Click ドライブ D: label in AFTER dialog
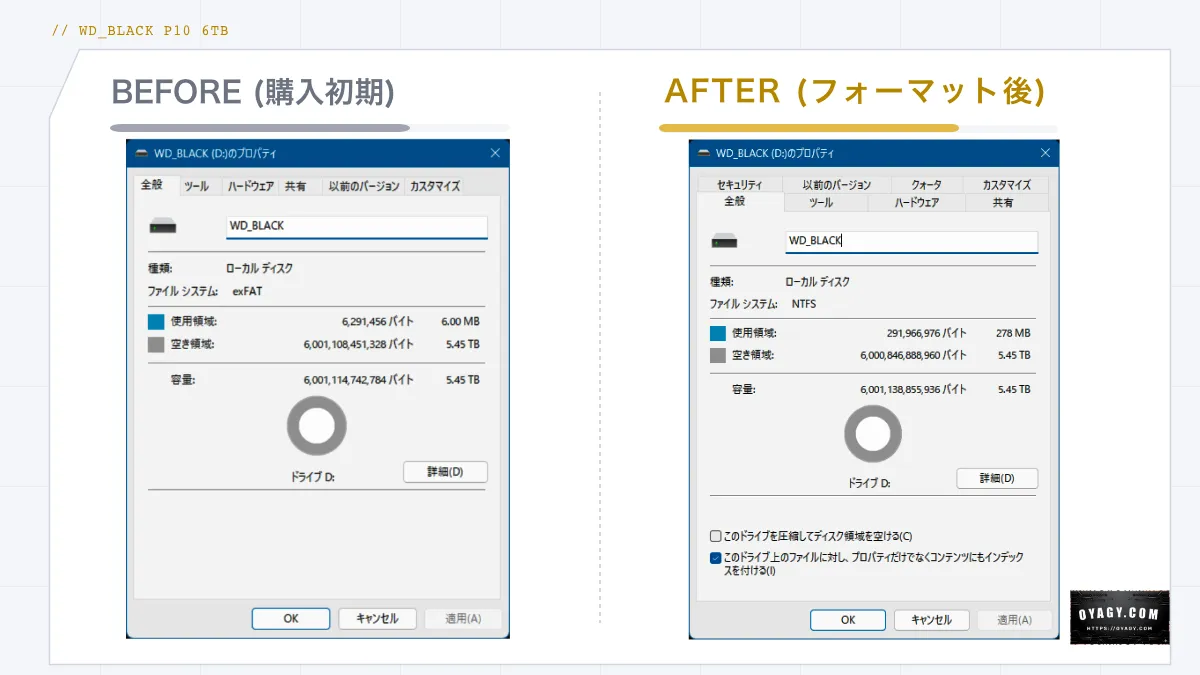 [869, 484]
